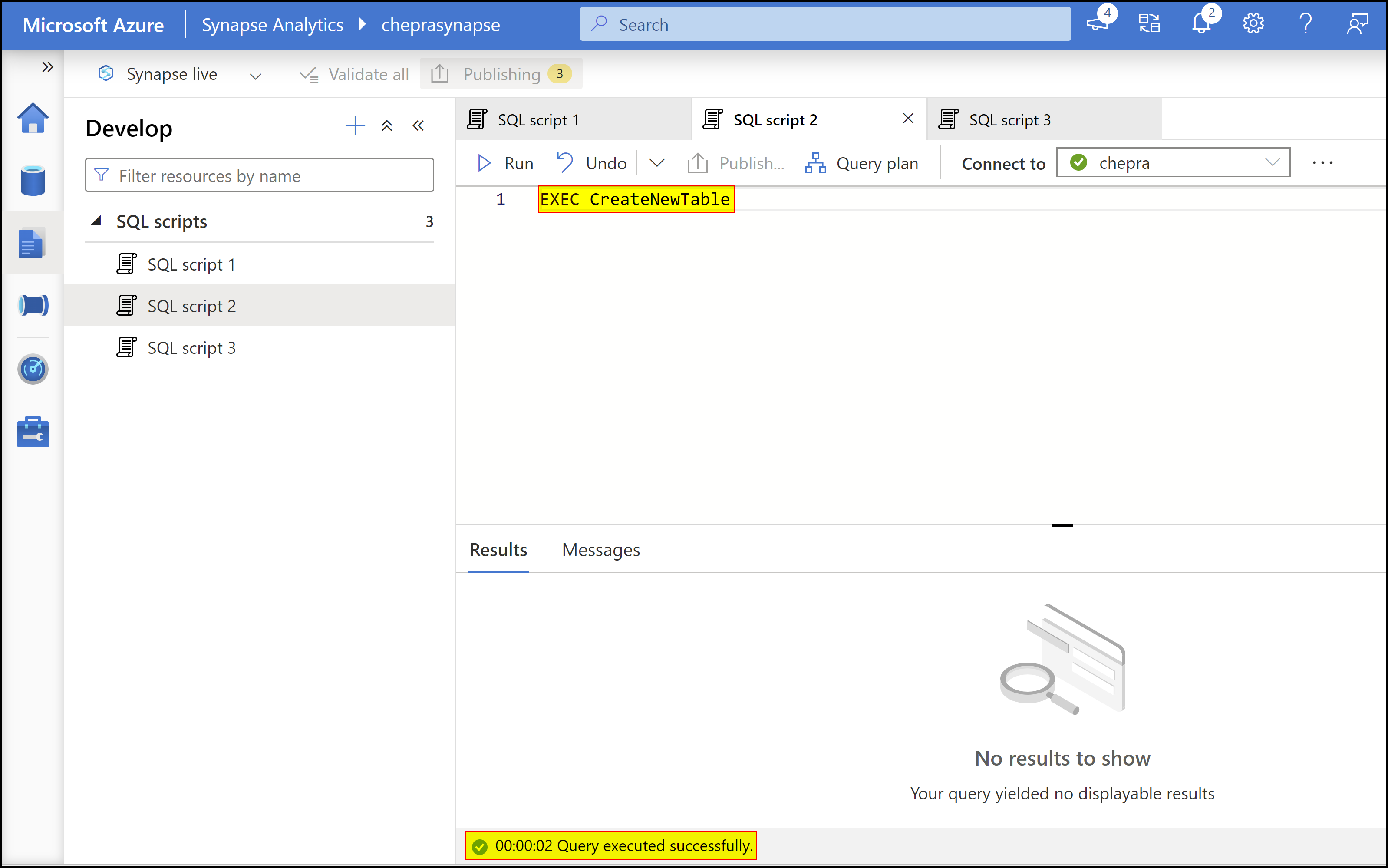
Task: Switch to the Messages tab
Action: [600, 550]
